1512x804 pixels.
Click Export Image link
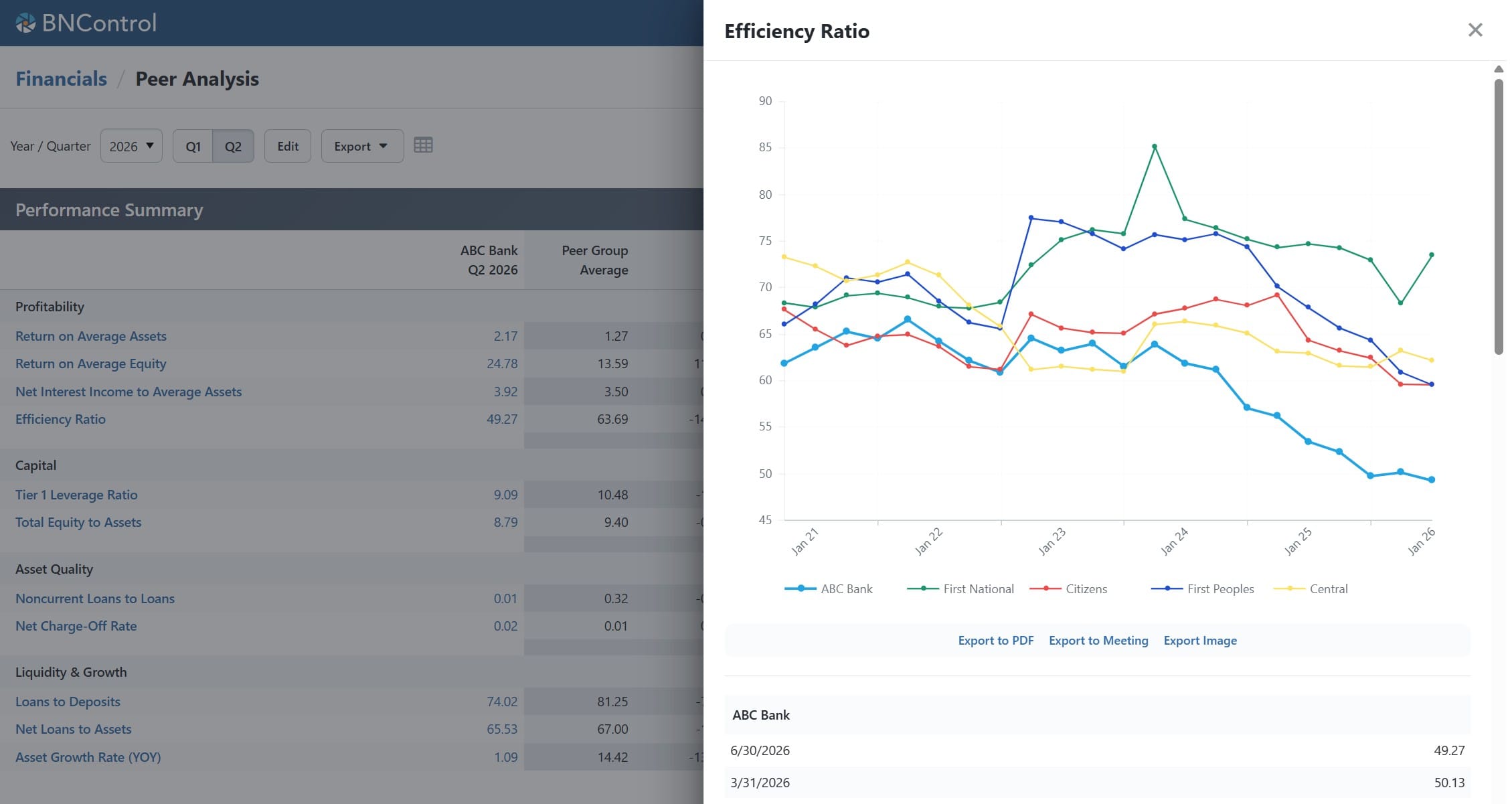click(1200, 641)
